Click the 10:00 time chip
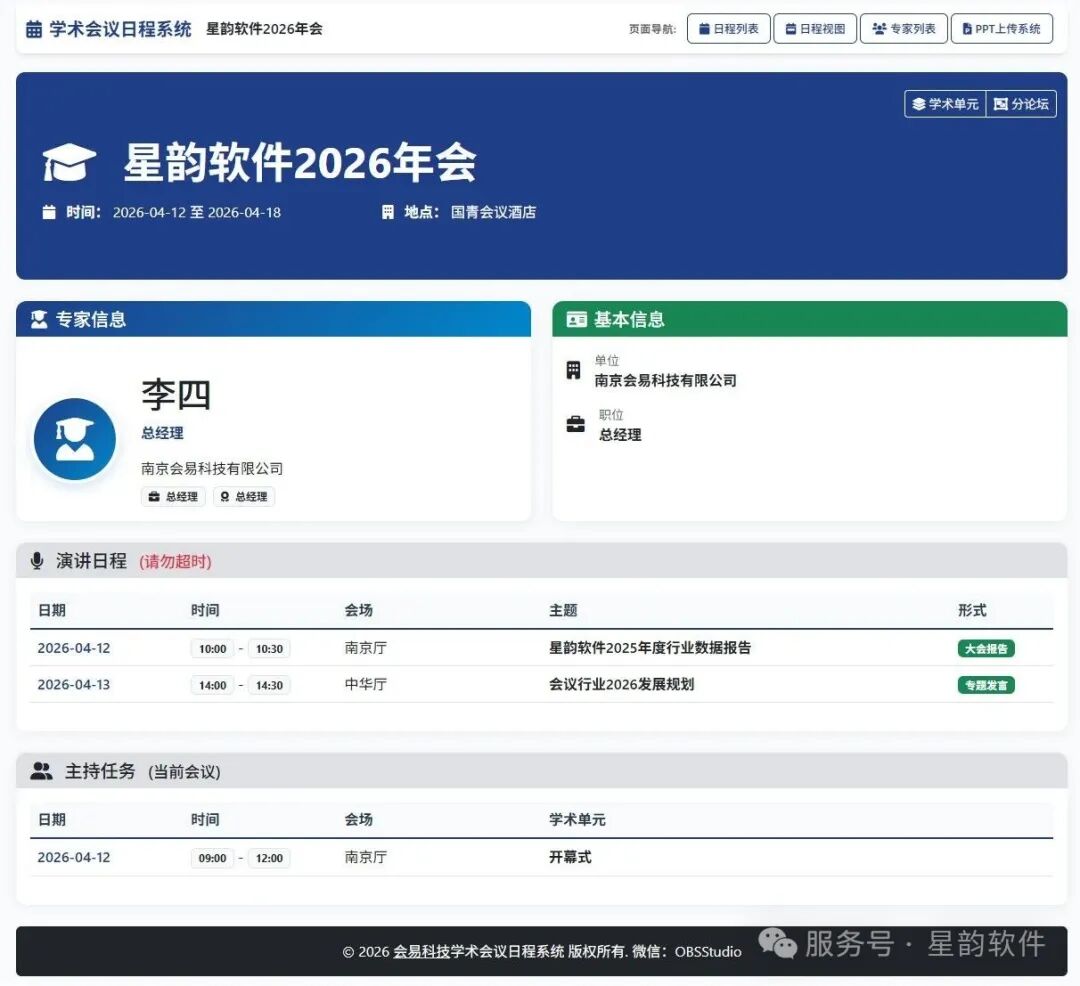The width and height of the screenshot is (1080, 986). pyautogui.click(x=212, y=649)
